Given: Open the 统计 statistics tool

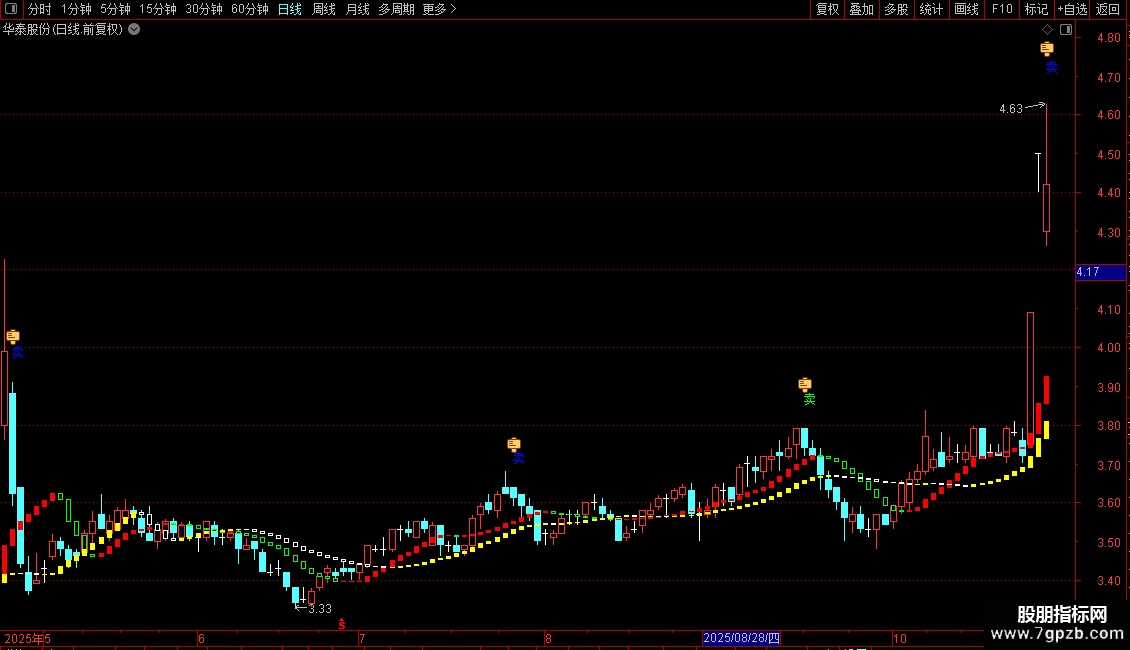Looking at the screenshot, I should click(x=931, y=9).
